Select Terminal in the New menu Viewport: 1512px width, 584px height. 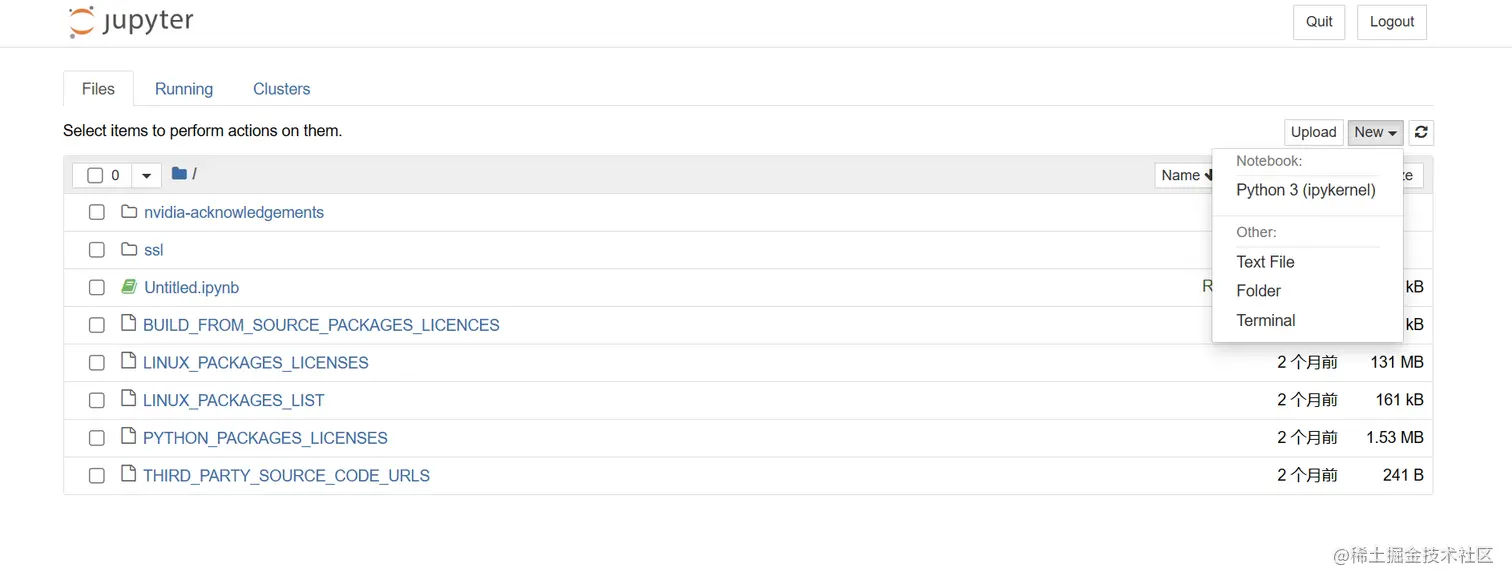point(1266,320)
